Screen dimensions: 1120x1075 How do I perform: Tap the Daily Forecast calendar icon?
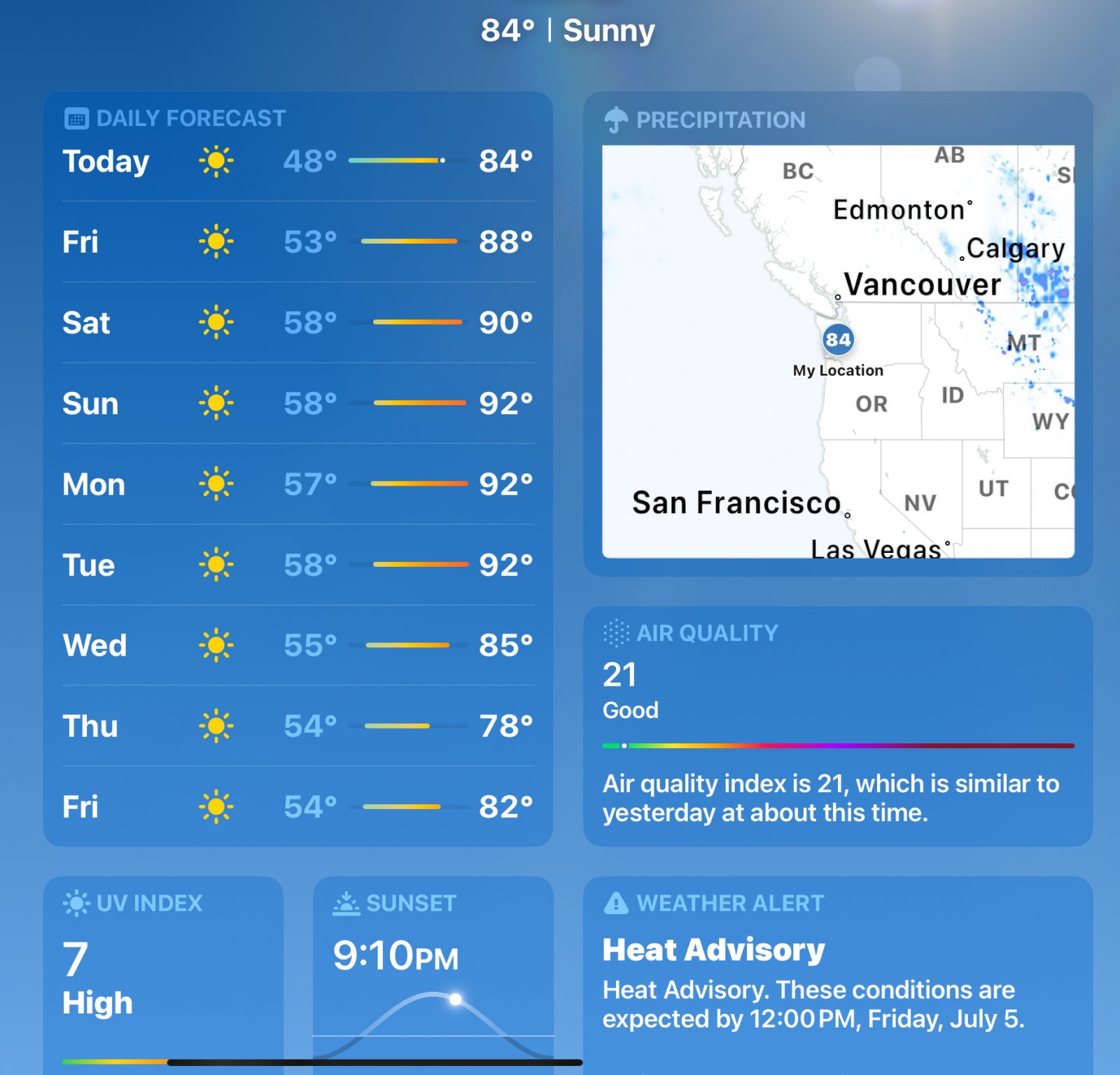76,118
